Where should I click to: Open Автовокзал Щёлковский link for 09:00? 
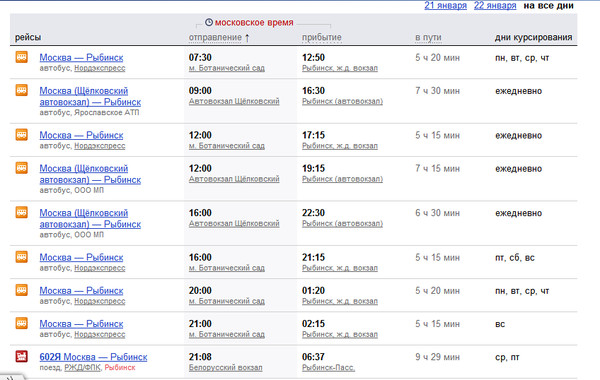pos(234,101)
